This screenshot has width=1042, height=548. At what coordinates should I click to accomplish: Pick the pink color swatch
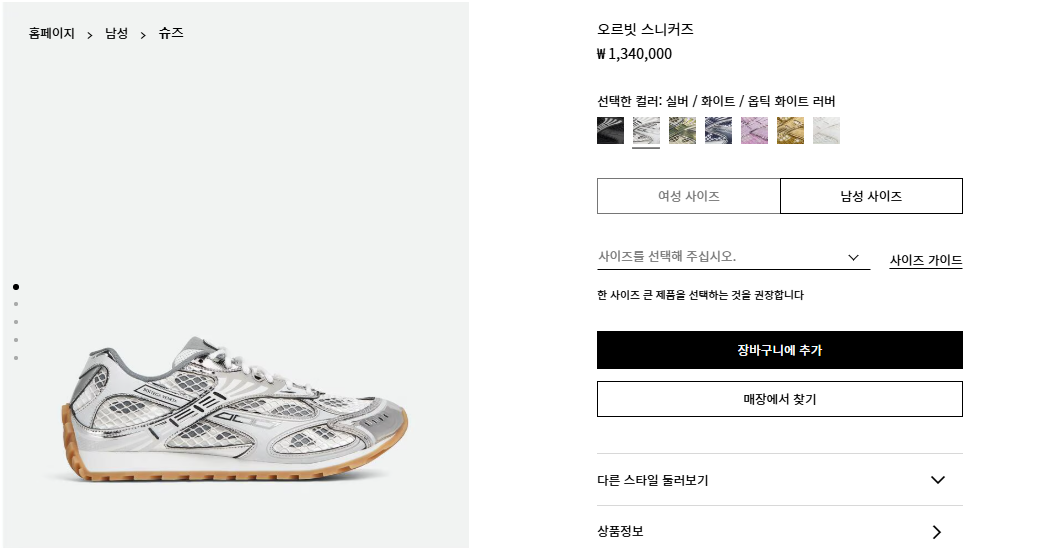(754, 131)
